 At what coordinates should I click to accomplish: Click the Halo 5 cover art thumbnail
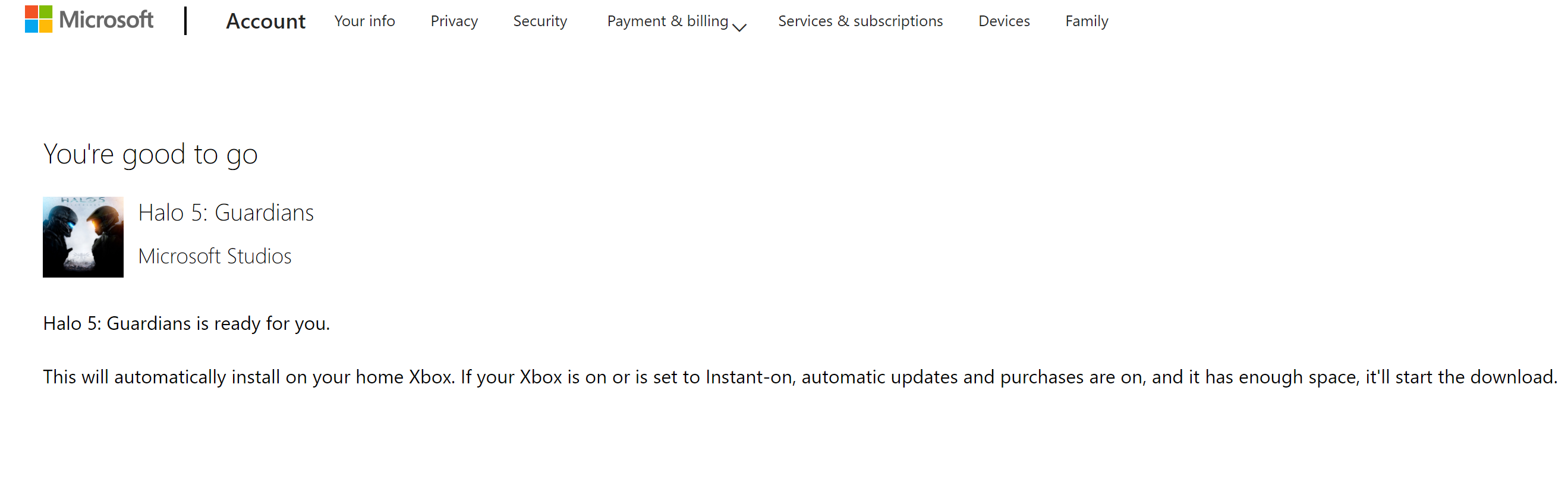[83, 237]
